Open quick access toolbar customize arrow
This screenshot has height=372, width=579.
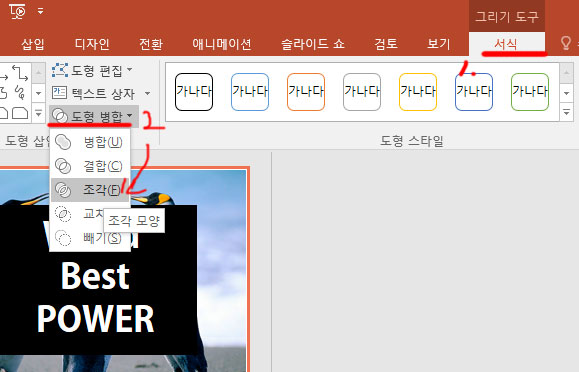tap(40, 11)
